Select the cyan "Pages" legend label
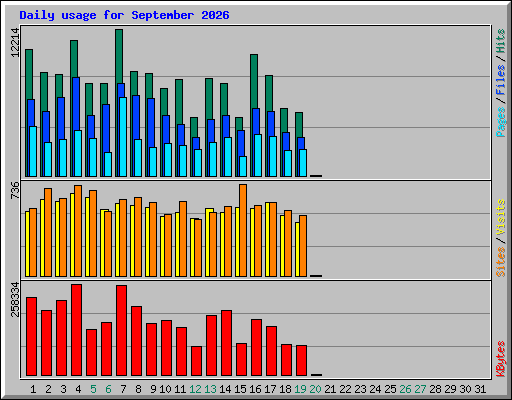This screenshot has width=512, height=400. pos(501,122)
